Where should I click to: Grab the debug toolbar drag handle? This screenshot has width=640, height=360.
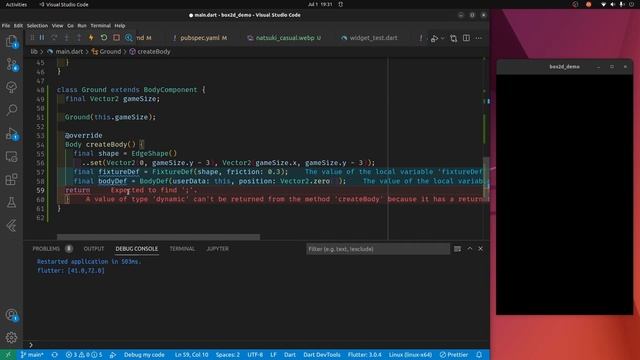click(32, 38)
